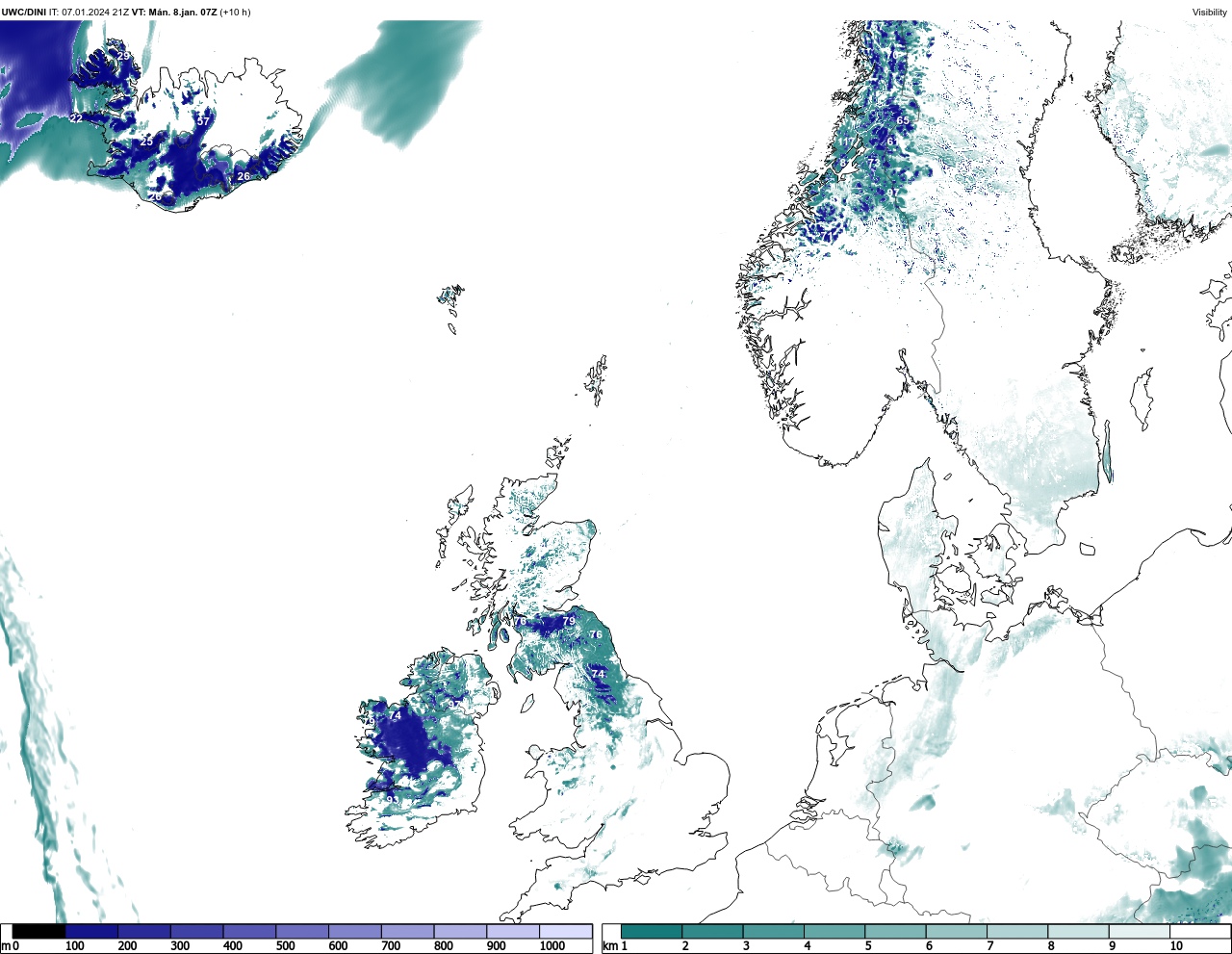Select the 400–500 m legend swatch
Screen dimensions: 1232x954
[x=249, y=931]
